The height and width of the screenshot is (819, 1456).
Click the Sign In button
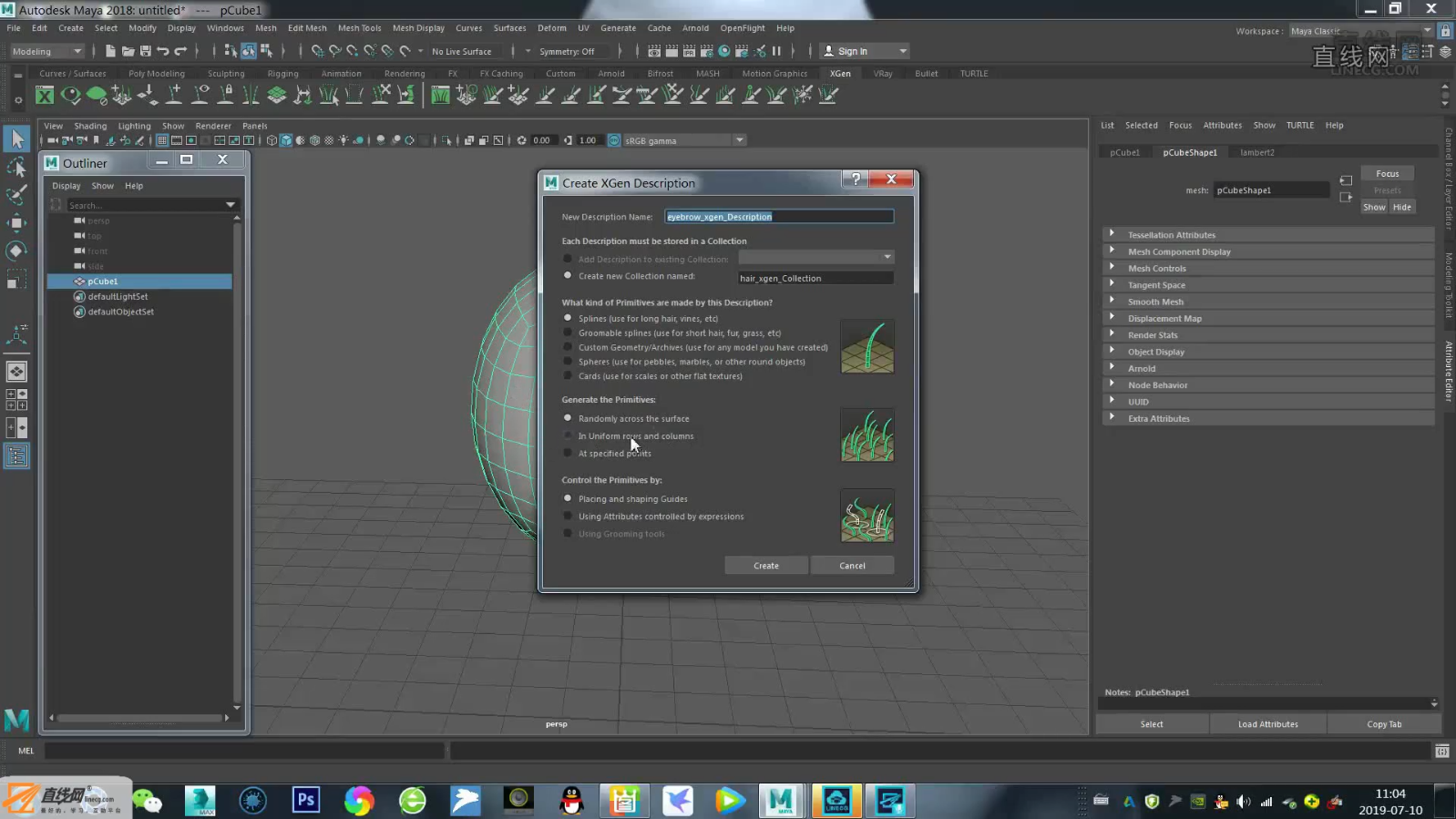[x=863, y=51]
